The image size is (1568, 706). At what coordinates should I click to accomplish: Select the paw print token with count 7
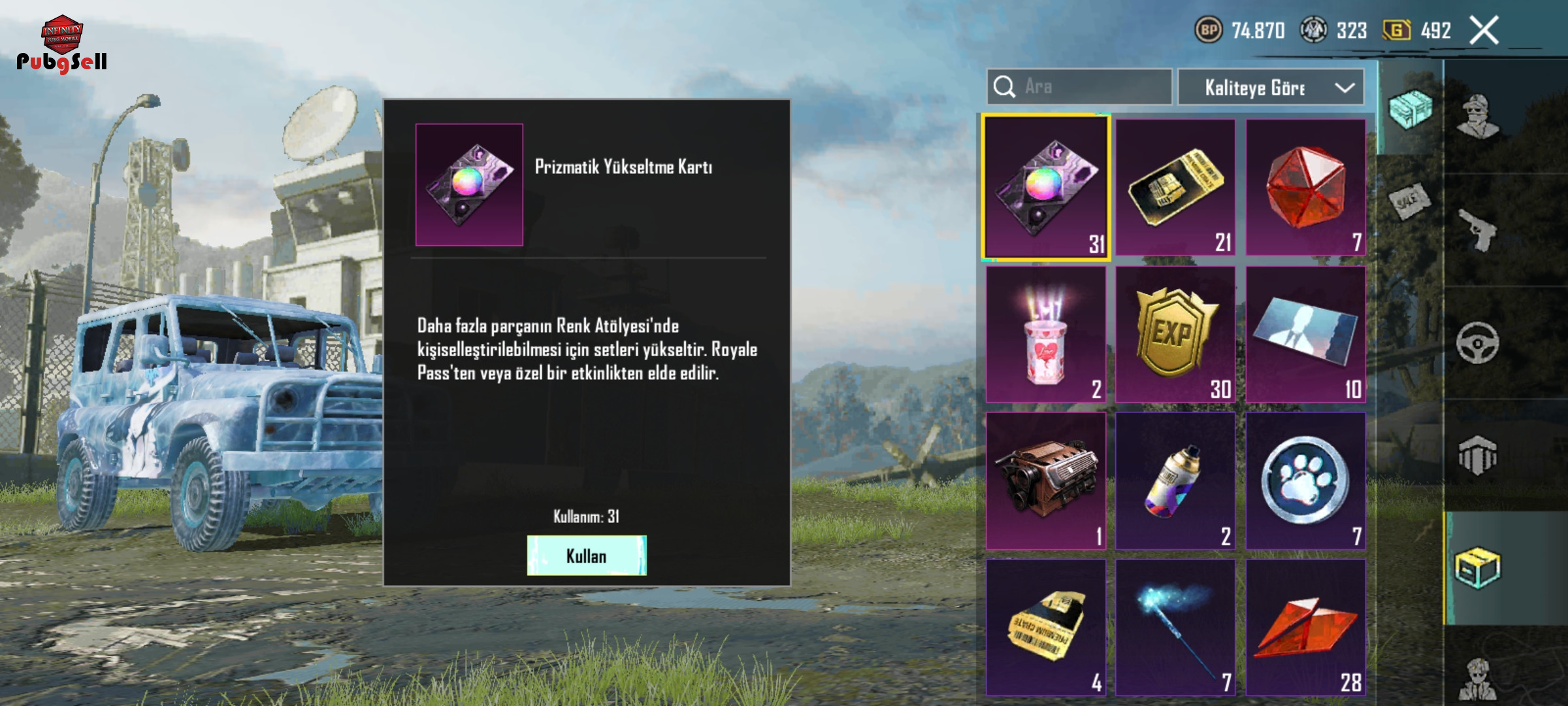coord(1305,480)
